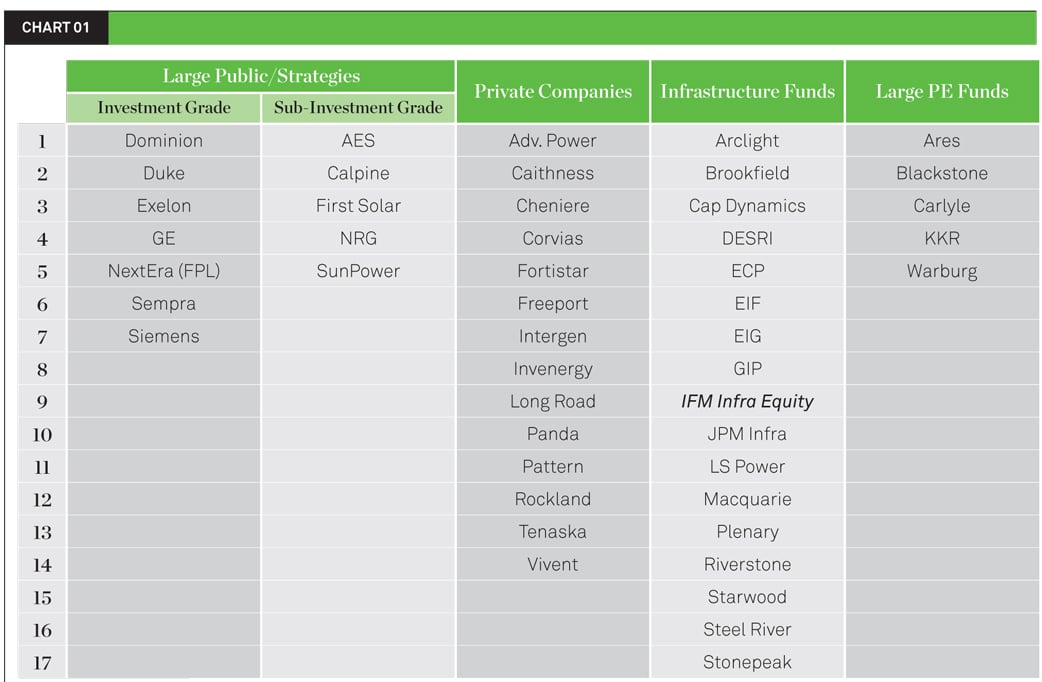The image size is (1042, 682).
Task: Select the SunPower entry
Action: tap(358, 271)
